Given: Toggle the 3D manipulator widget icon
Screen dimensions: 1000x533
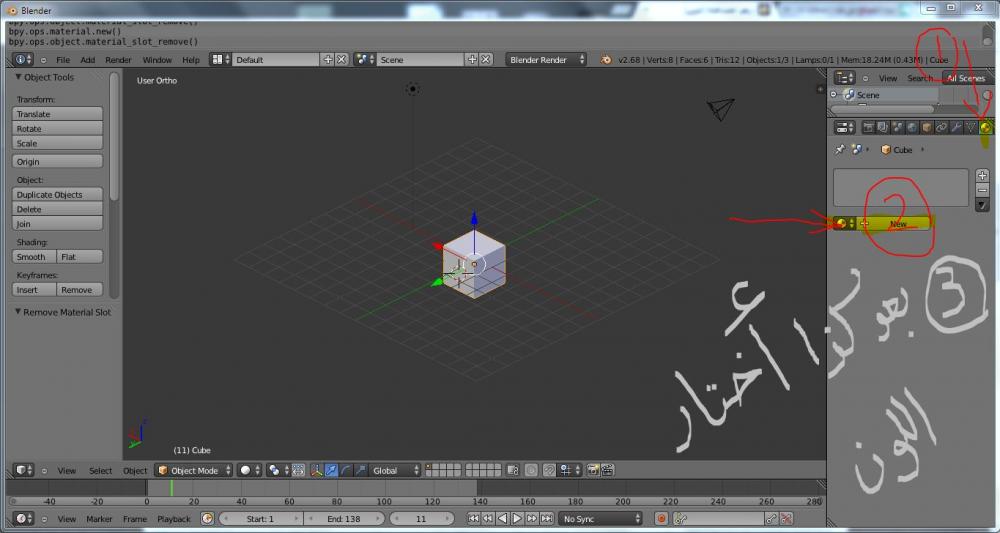Looking at the screenshot, I should 317,471.
